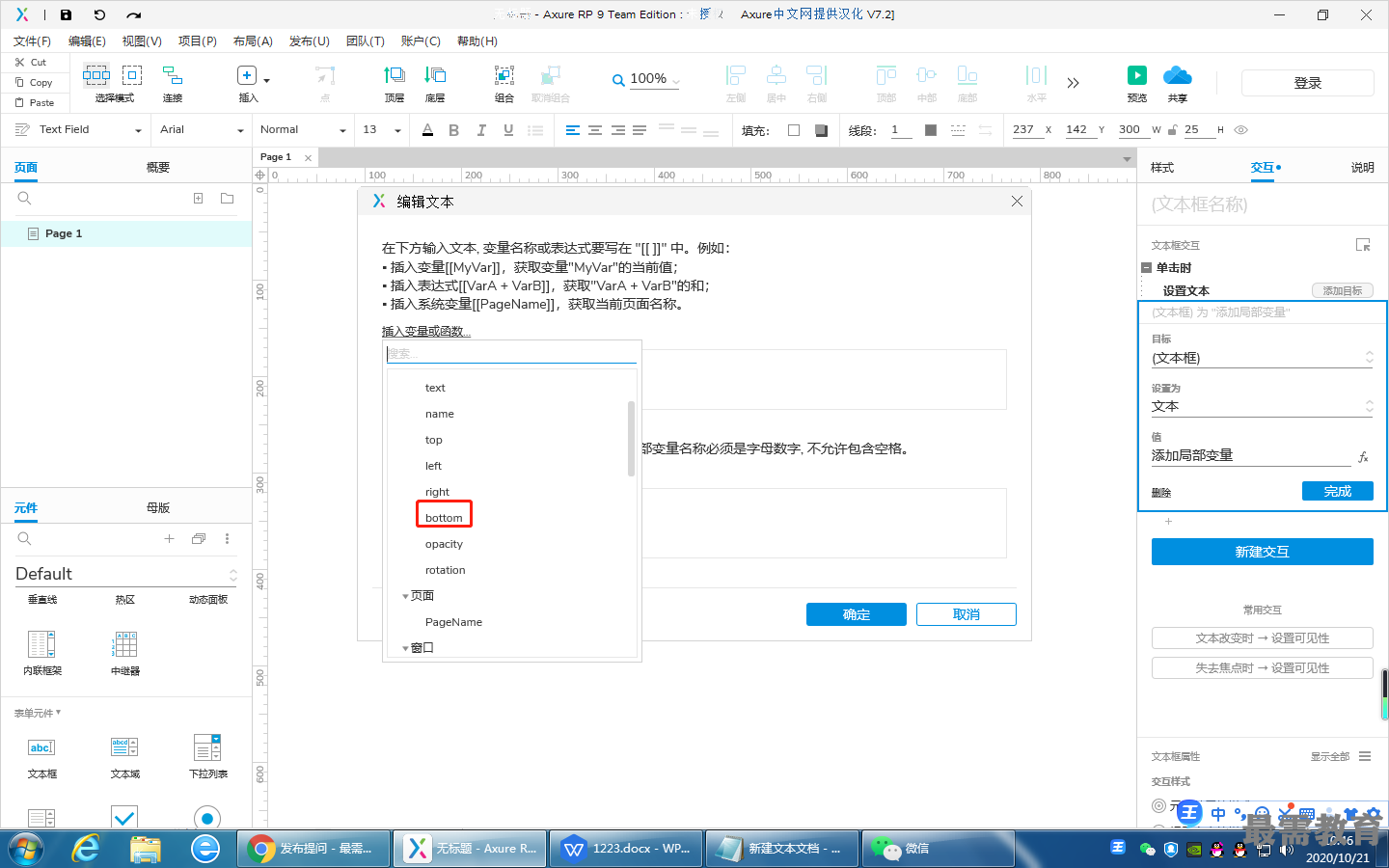Click the Preview (预览) play icon
The width and height of the screenshot is (1389, 868).
click(x=1137, y=75)
